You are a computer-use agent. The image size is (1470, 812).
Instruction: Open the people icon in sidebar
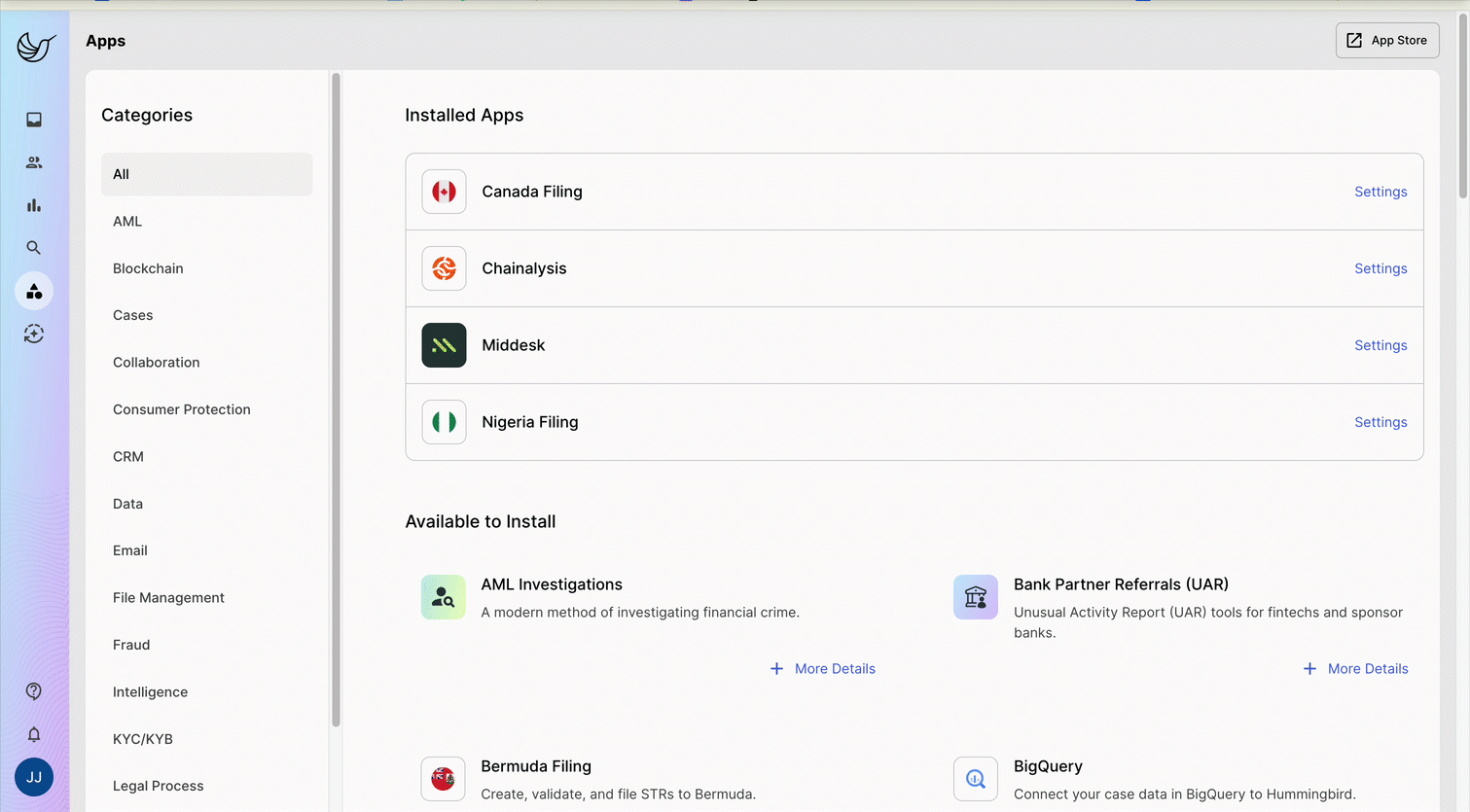pyautogui.click(x=34, y=162)
